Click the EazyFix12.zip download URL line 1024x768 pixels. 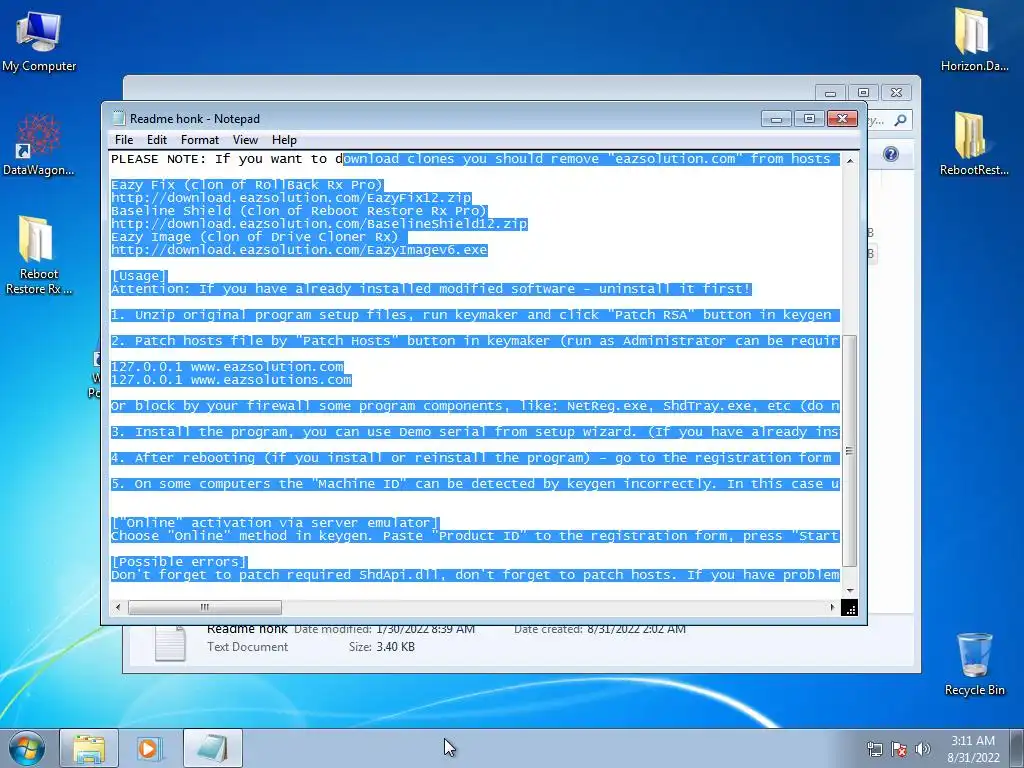point(291,198)
